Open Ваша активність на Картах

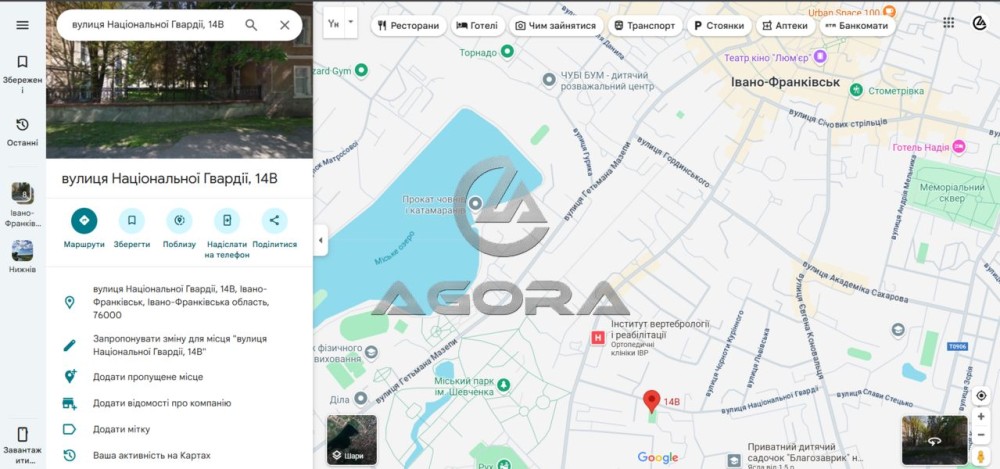point(179,455)
